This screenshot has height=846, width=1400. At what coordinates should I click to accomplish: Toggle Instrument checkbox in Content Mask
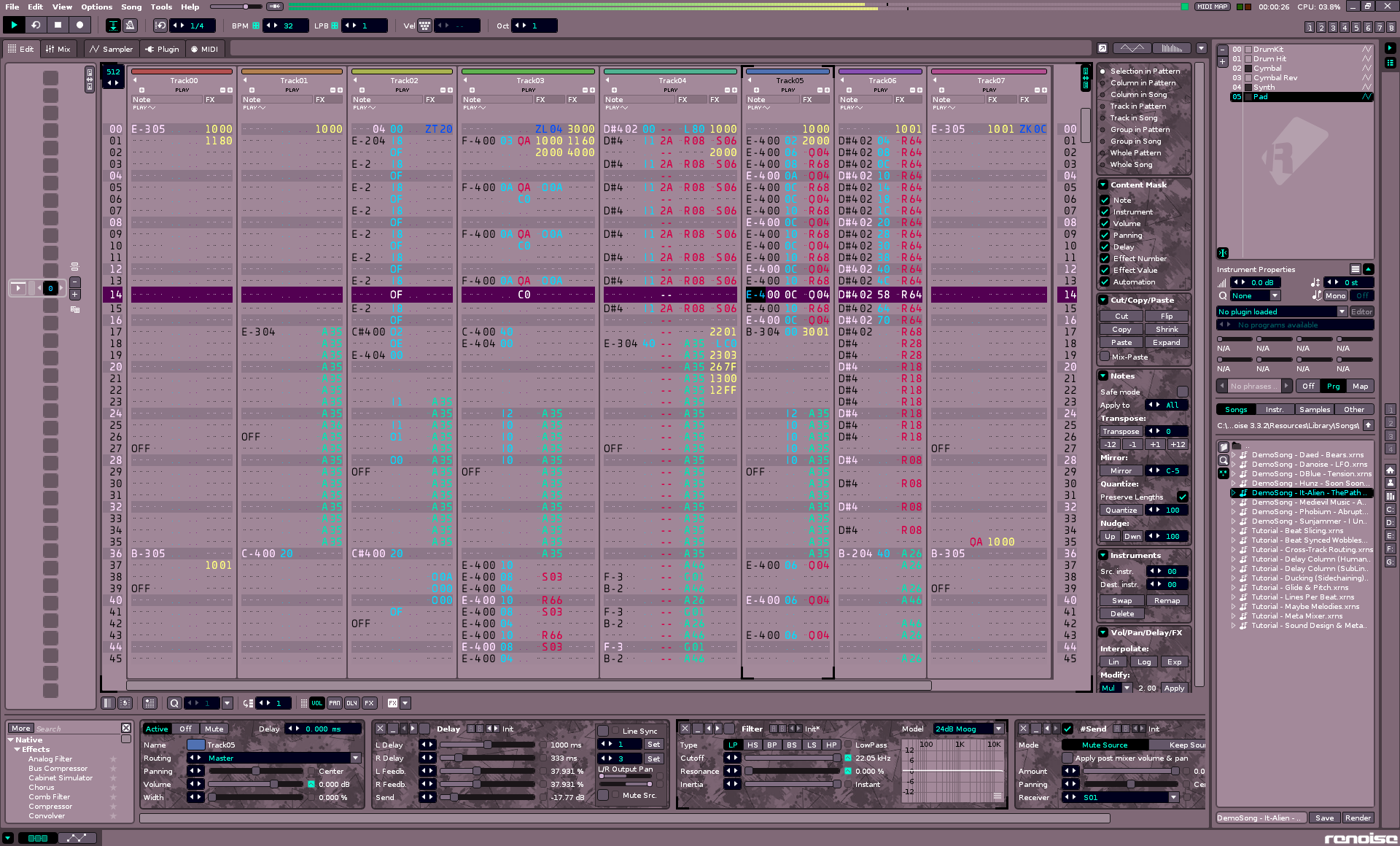click(1105, 211)
